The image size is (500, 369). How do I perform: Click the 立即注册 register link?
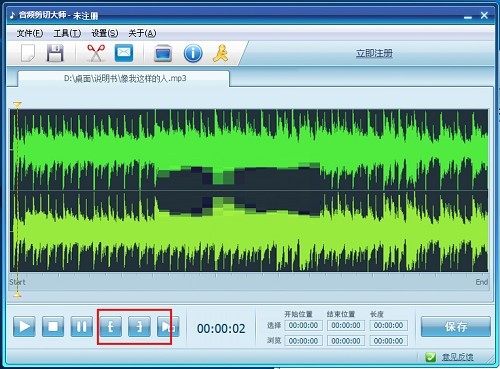[374, 53]
